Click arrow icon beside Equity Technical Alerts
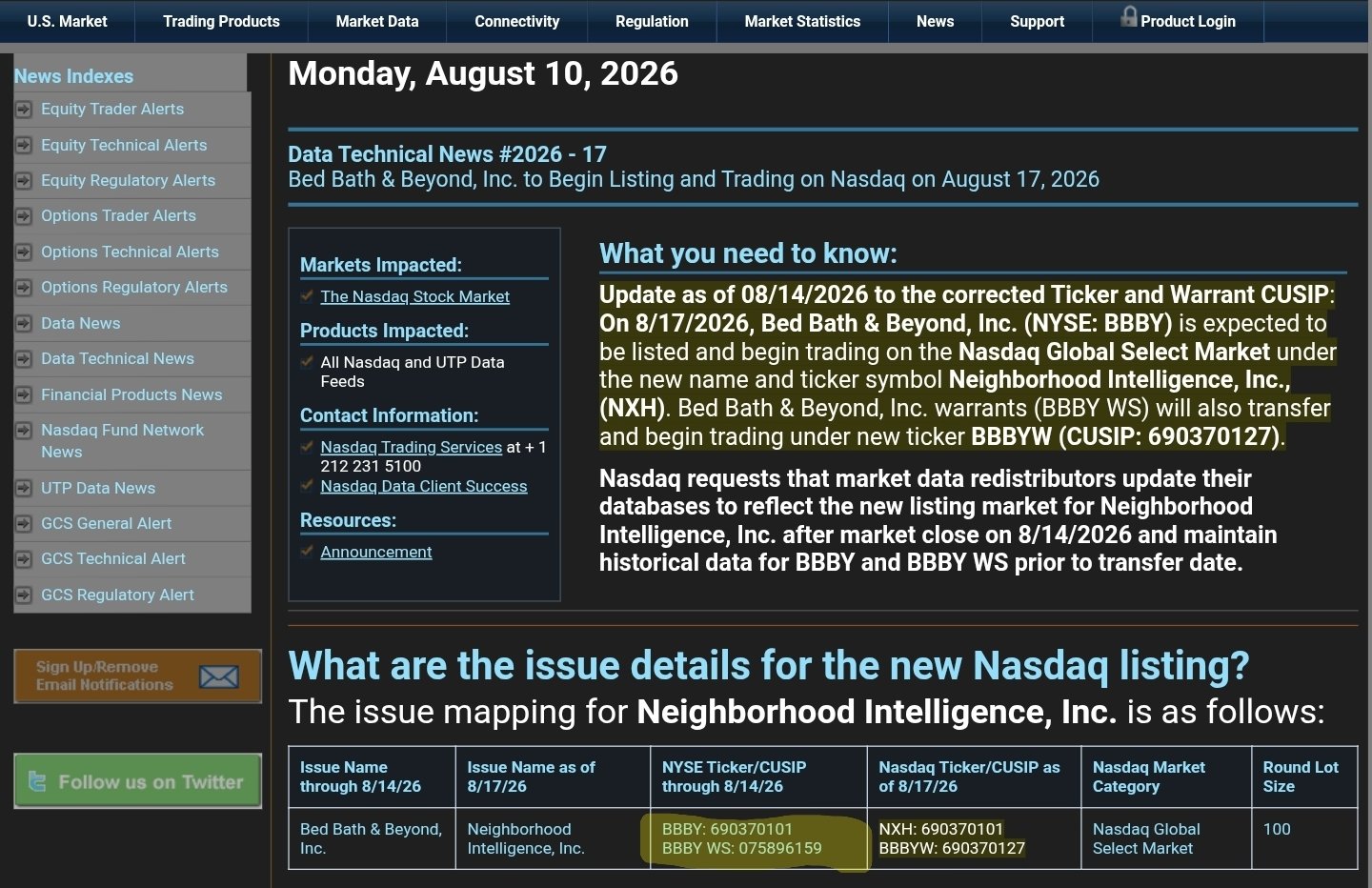The height and width of the screenshot is (888, 1372). coord(23,146)
